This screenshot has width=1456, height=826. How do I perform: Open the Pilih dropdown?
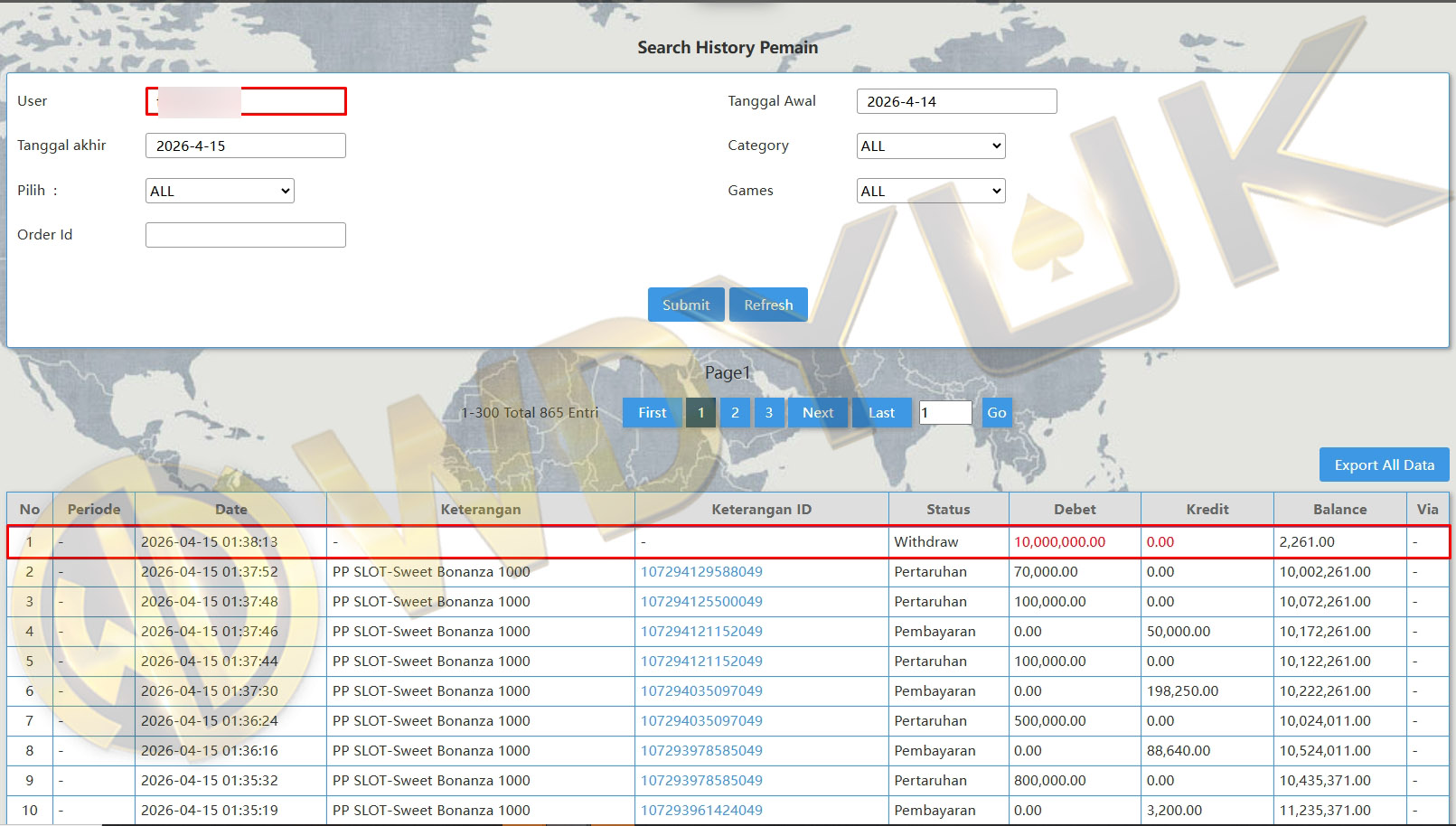(220, 191)
